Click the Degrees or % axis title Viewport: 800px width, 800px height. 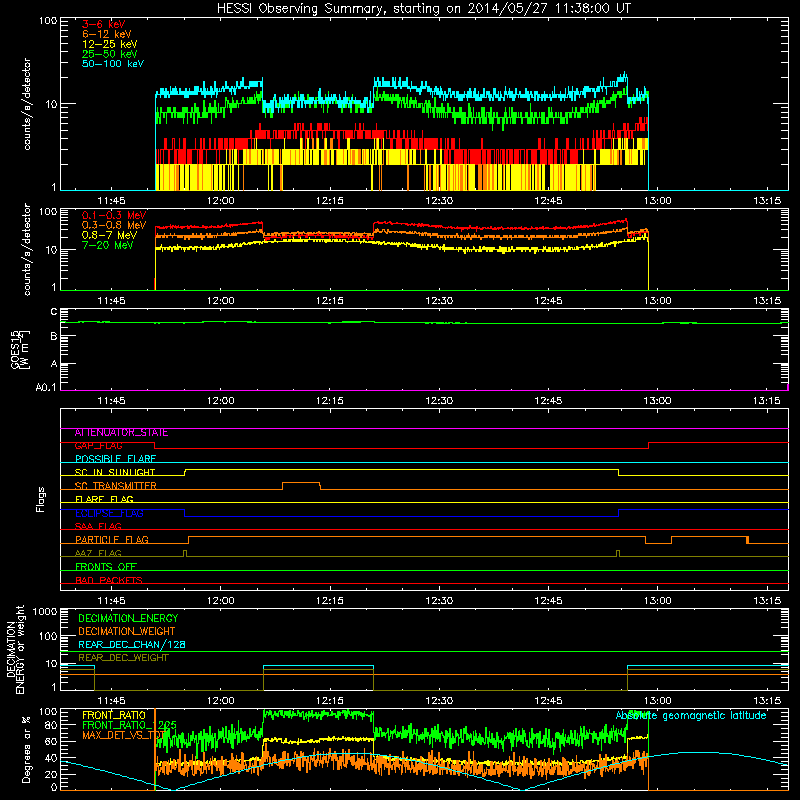click(26, 749)
